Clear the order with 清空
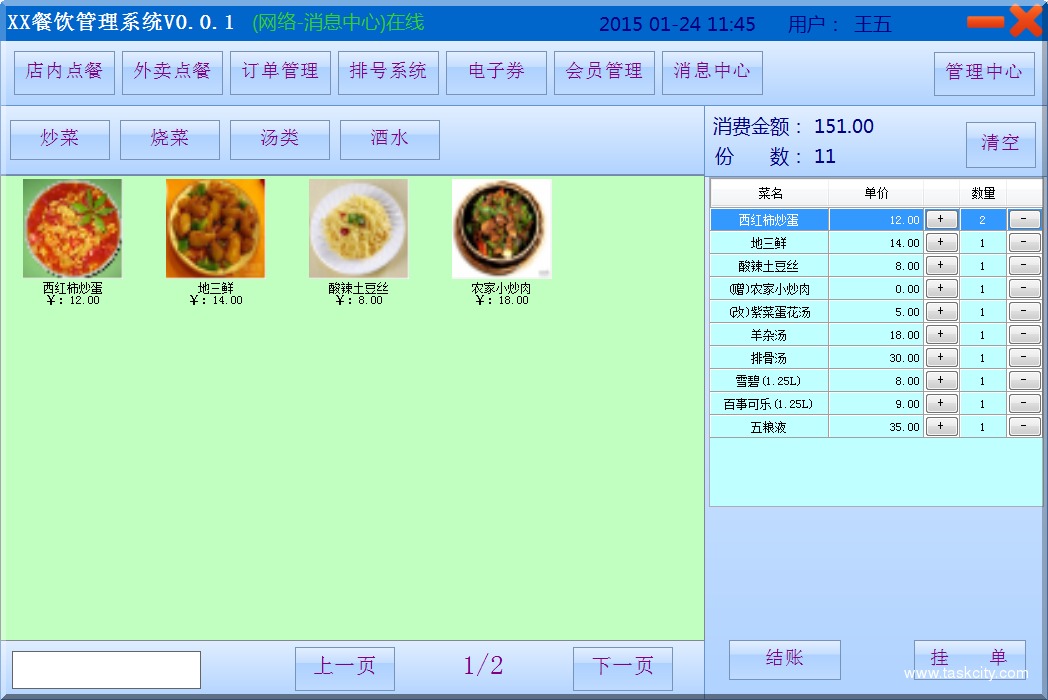 coord(1000,144)
